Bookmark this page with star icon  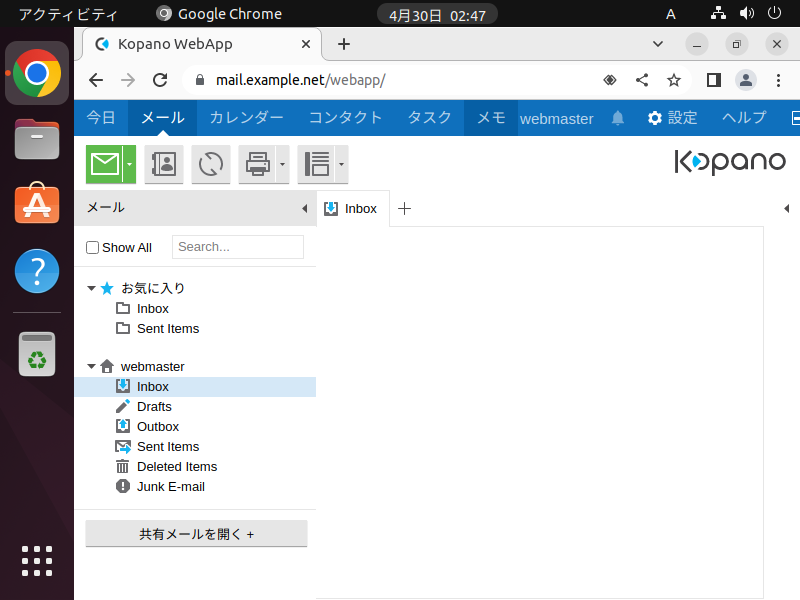click(x=674, y=80)
